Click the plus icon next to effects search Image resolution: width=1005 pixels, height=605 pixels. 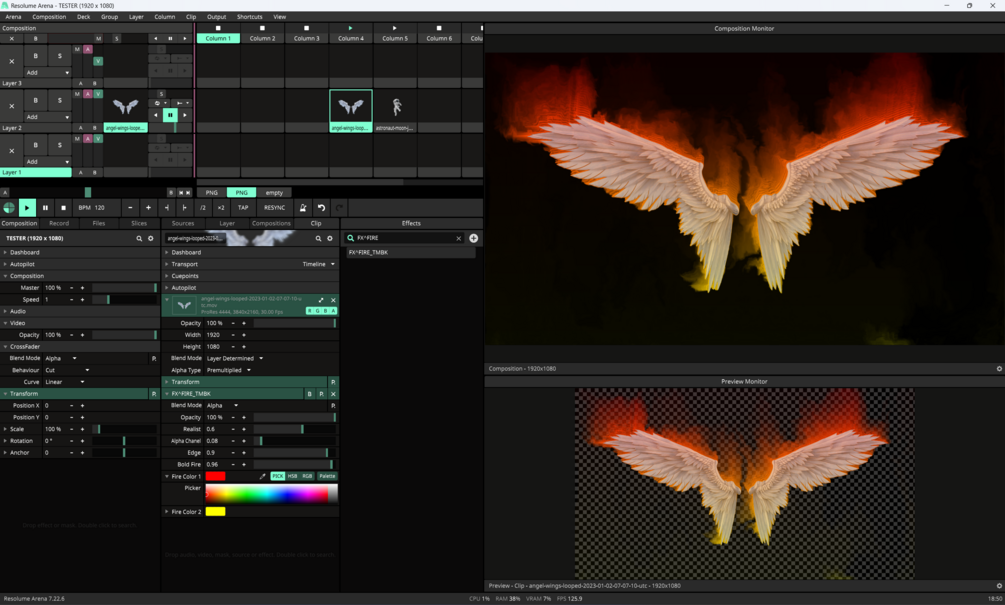[474, 238]
